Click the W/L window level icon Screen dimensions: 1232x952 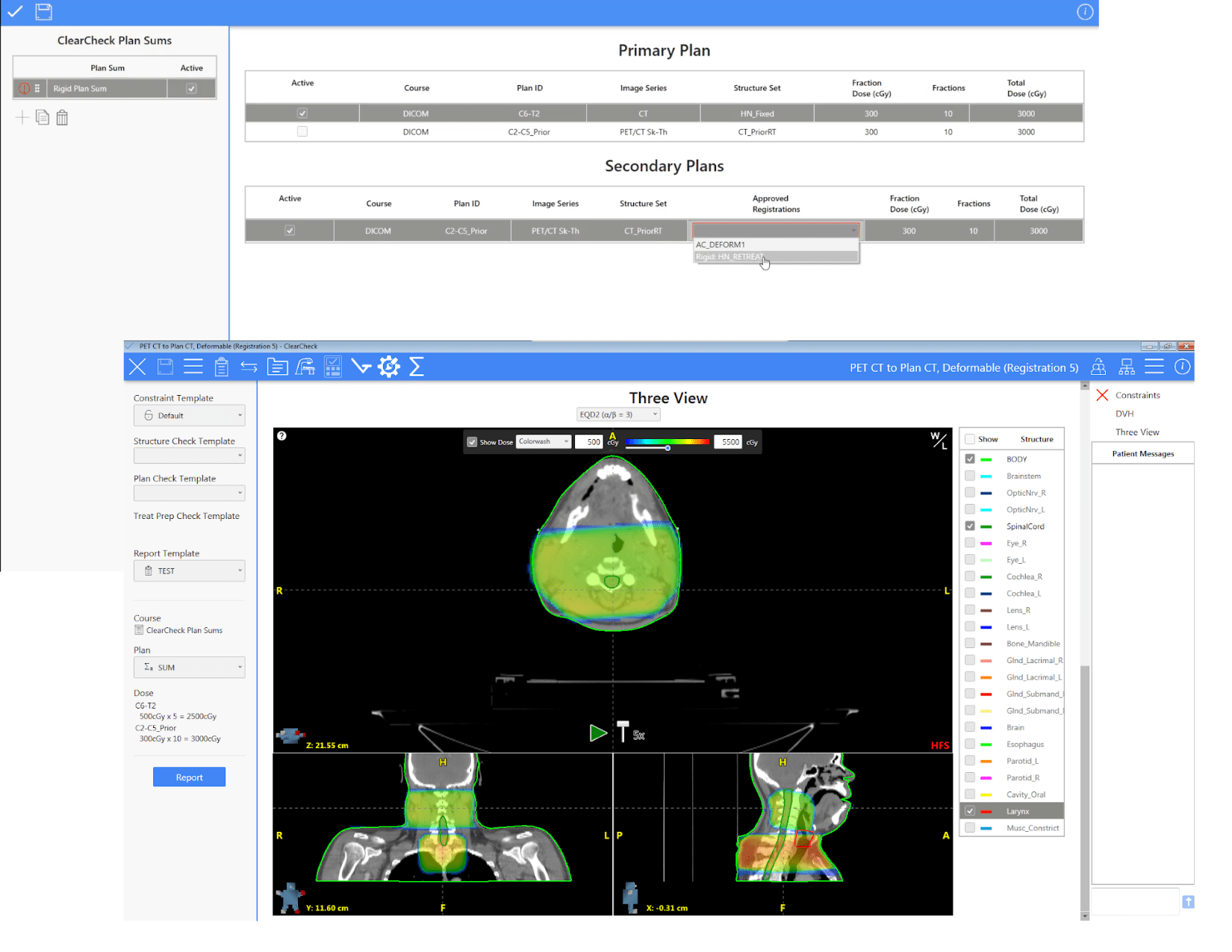939,441
